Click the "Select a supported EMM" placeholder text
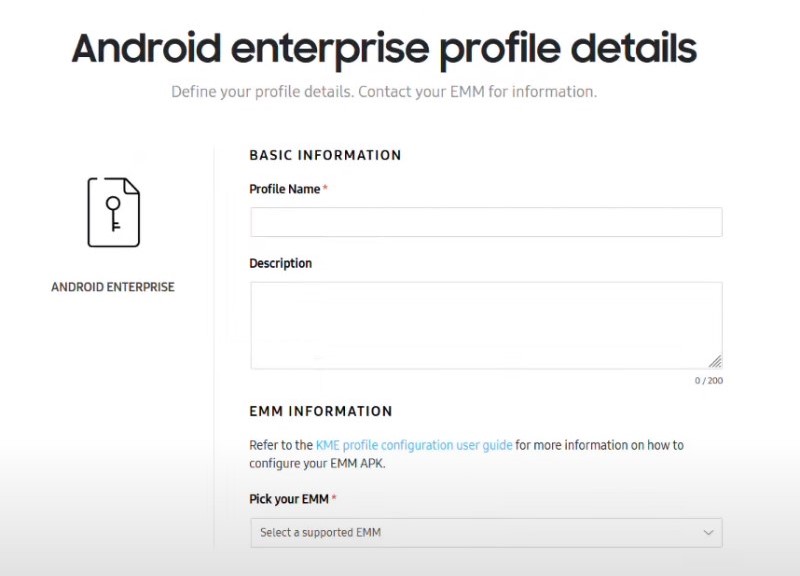 [320, 533]
